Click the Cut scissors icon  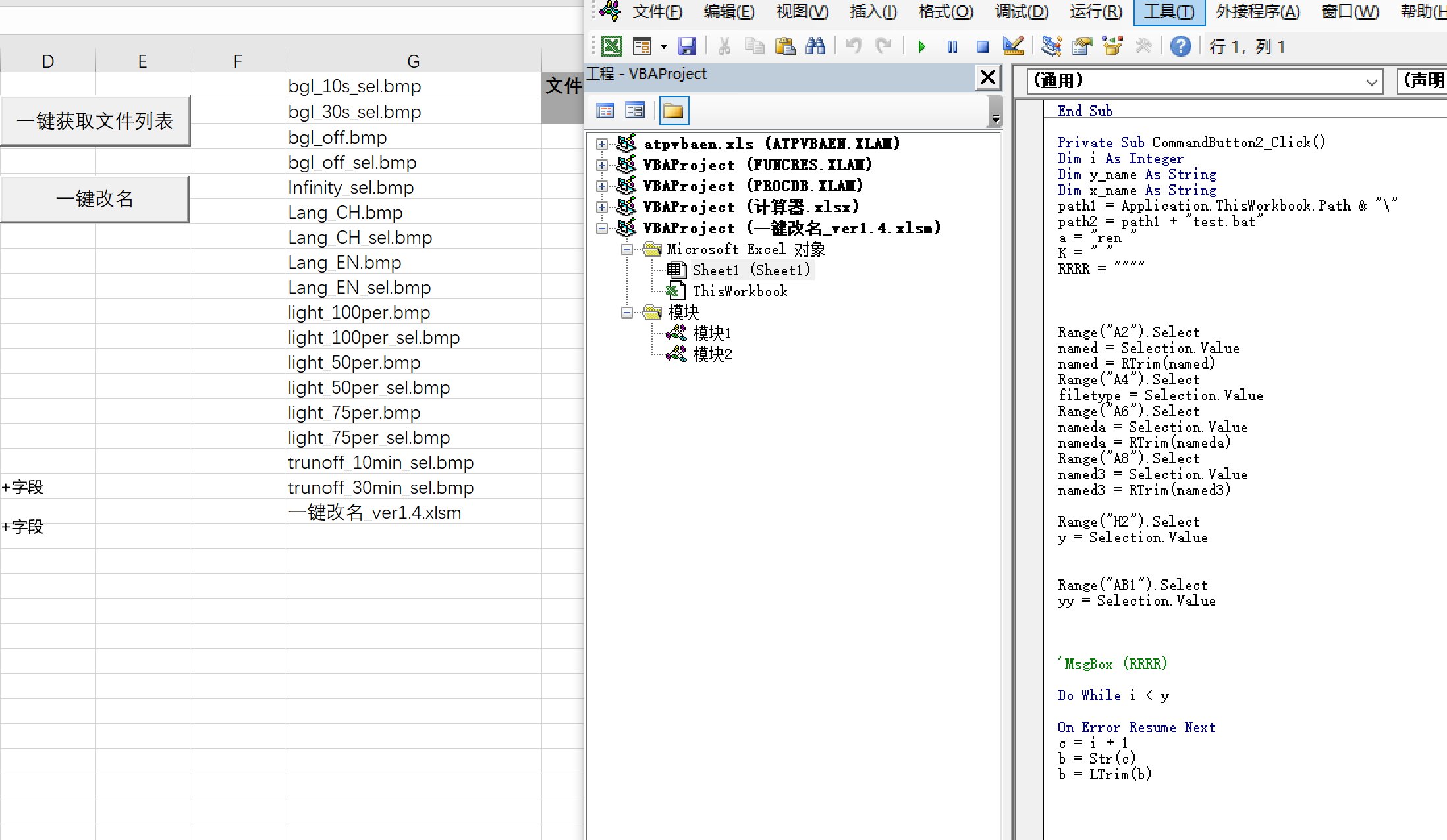click(724, 46)
